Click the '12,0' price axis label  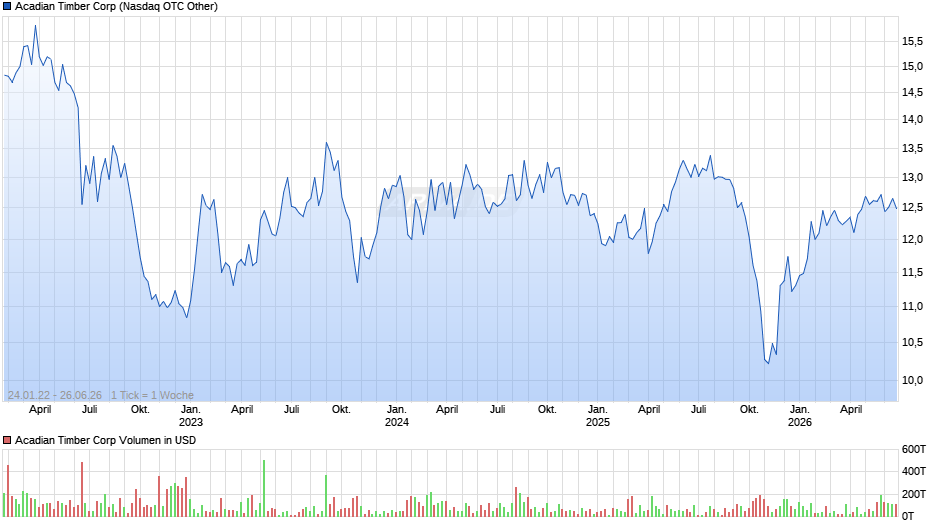912,239
